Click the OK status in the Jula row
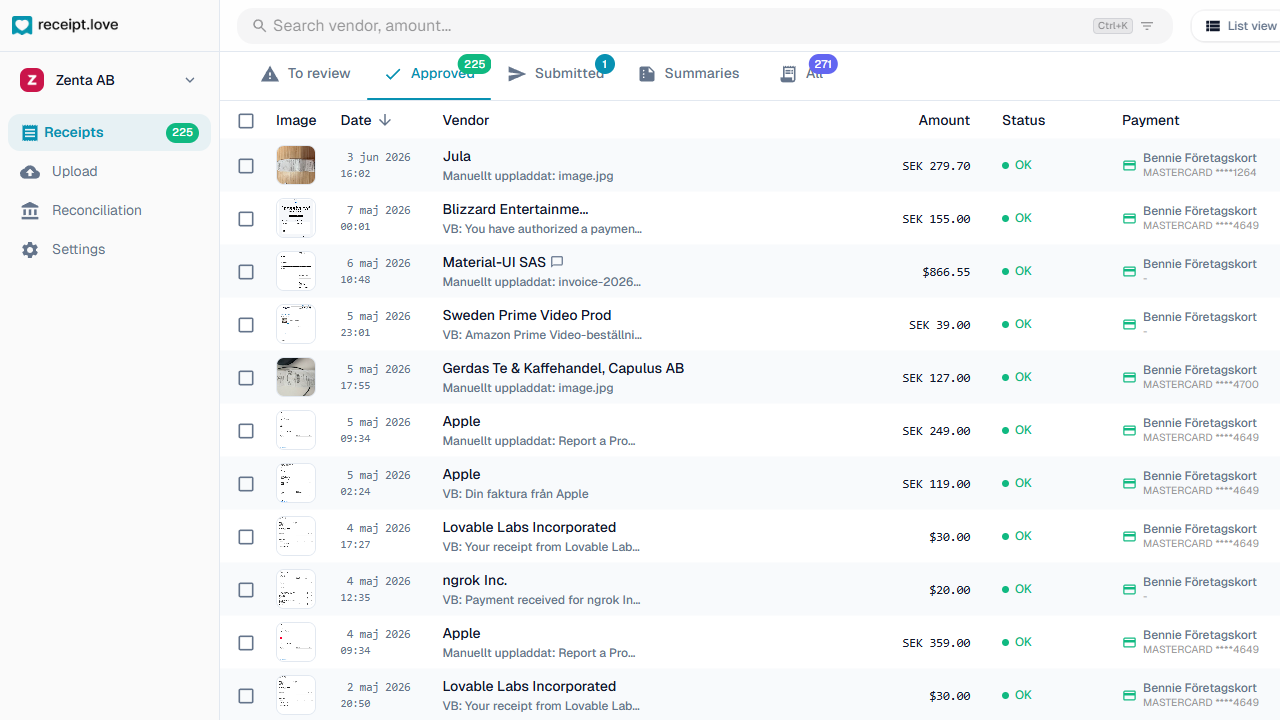Image resolution: width=1280 pixels, height=720 pixels. tap(1017, 165)
